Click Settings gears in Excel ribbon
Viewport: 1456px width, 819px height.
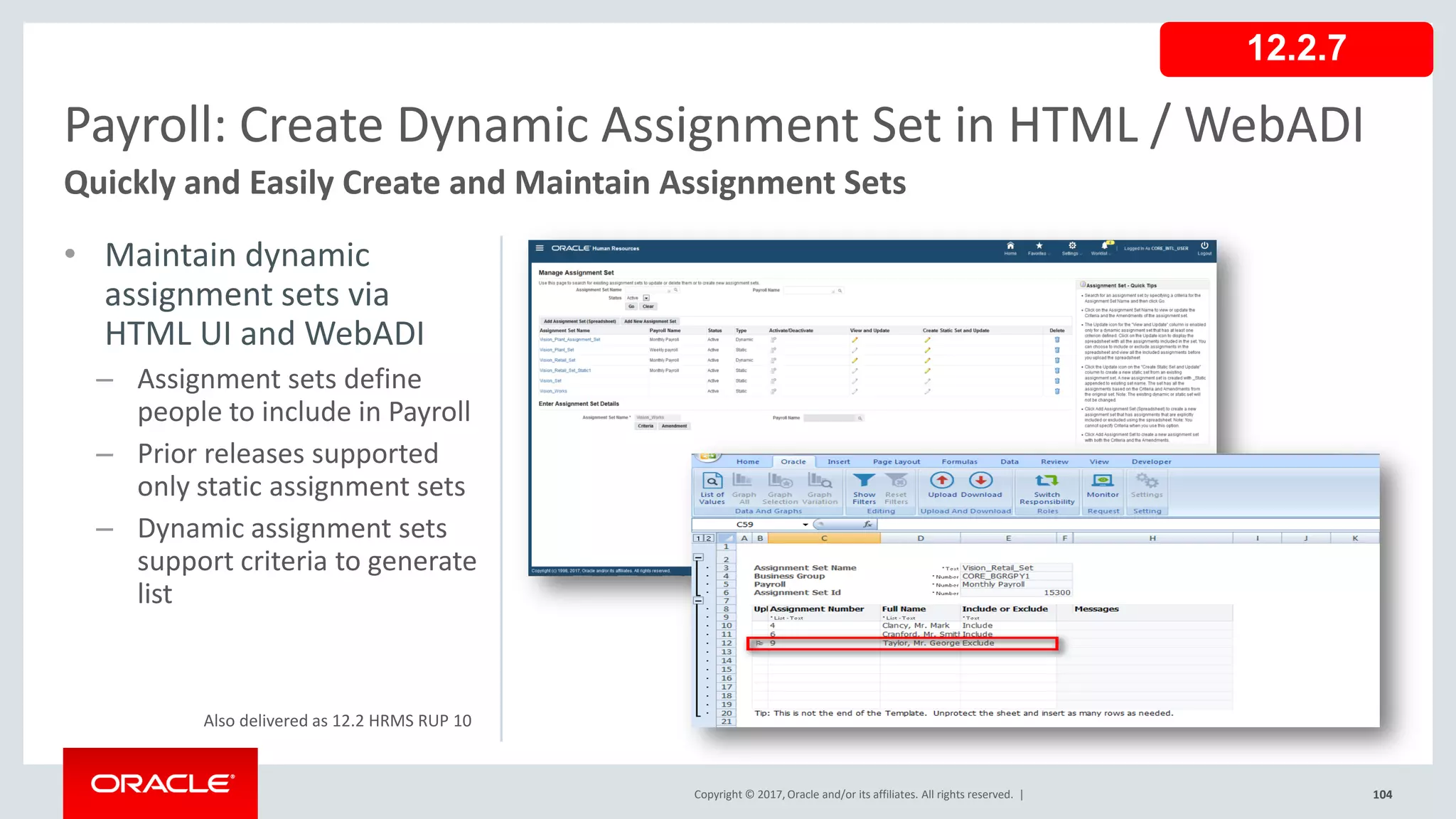pyautogui.click(x=1147, y=481)
